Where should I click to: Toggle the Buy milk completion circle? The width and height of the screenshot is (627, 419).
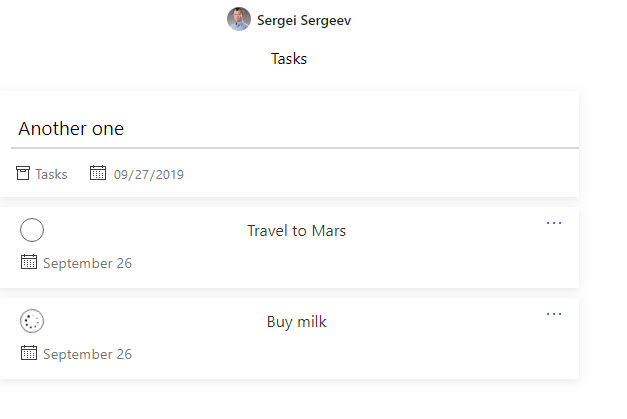click(32, 322)
